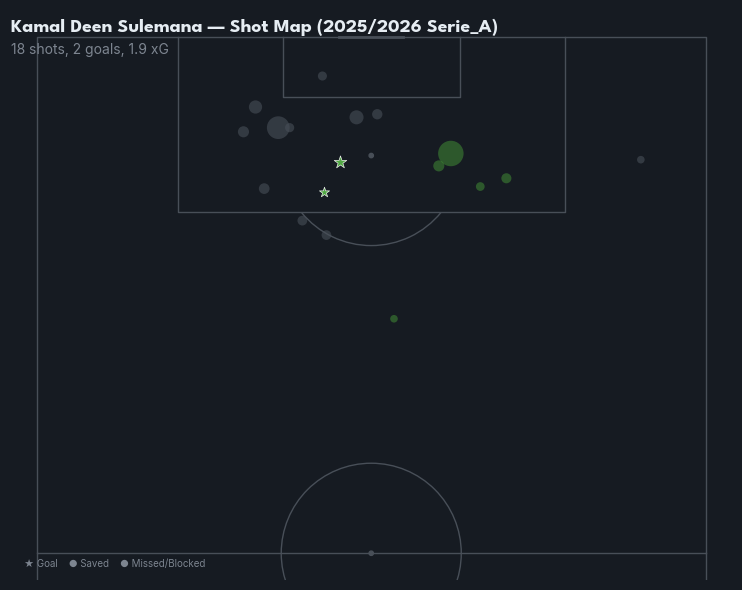The width and height of the screenshot is (742, 590).
Task: Click the "18 shots, 2 goals, 1.9 xG" subtitle
Action: pos(90,48)
